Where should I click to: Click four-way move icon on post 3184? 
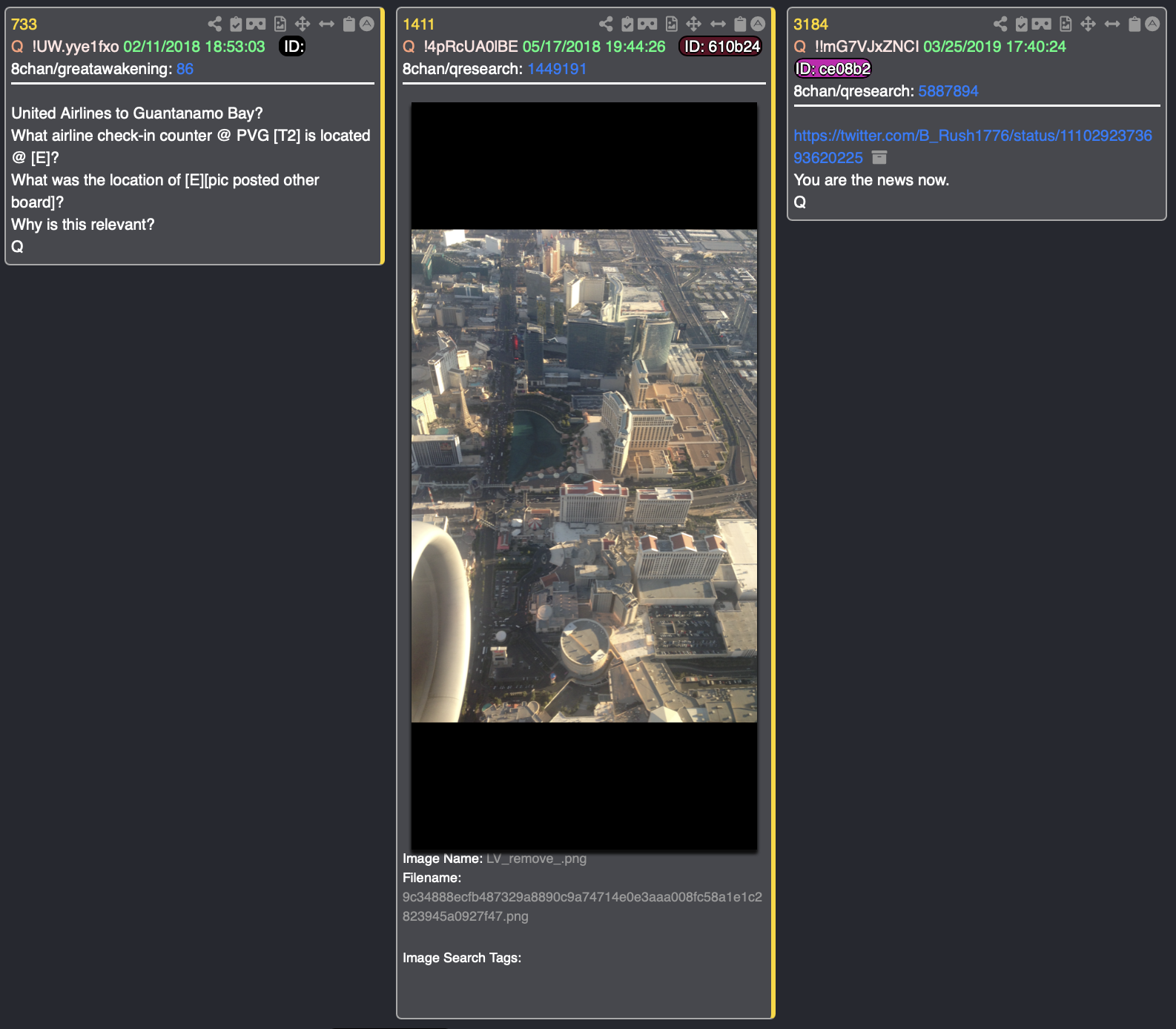tap(1089, 24)
